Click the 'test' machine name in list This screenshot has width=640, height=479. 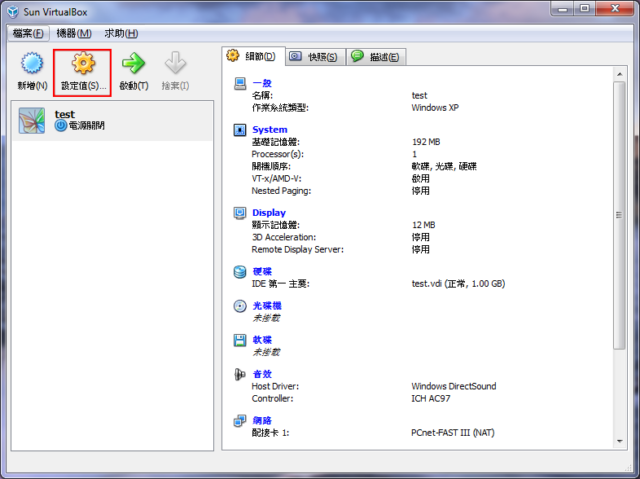(x=65, y=114)
